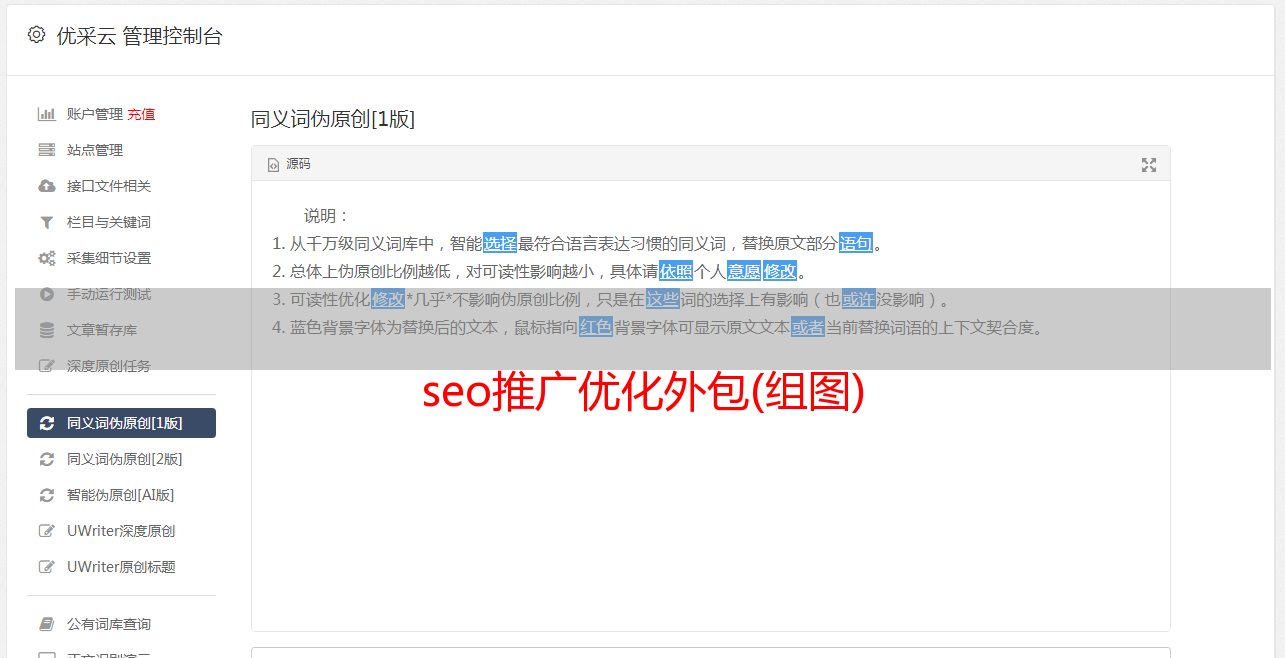The image size is (1285, 658).
Task: Go to UWriter原创标题 page
Action: (x=121, y=567)
